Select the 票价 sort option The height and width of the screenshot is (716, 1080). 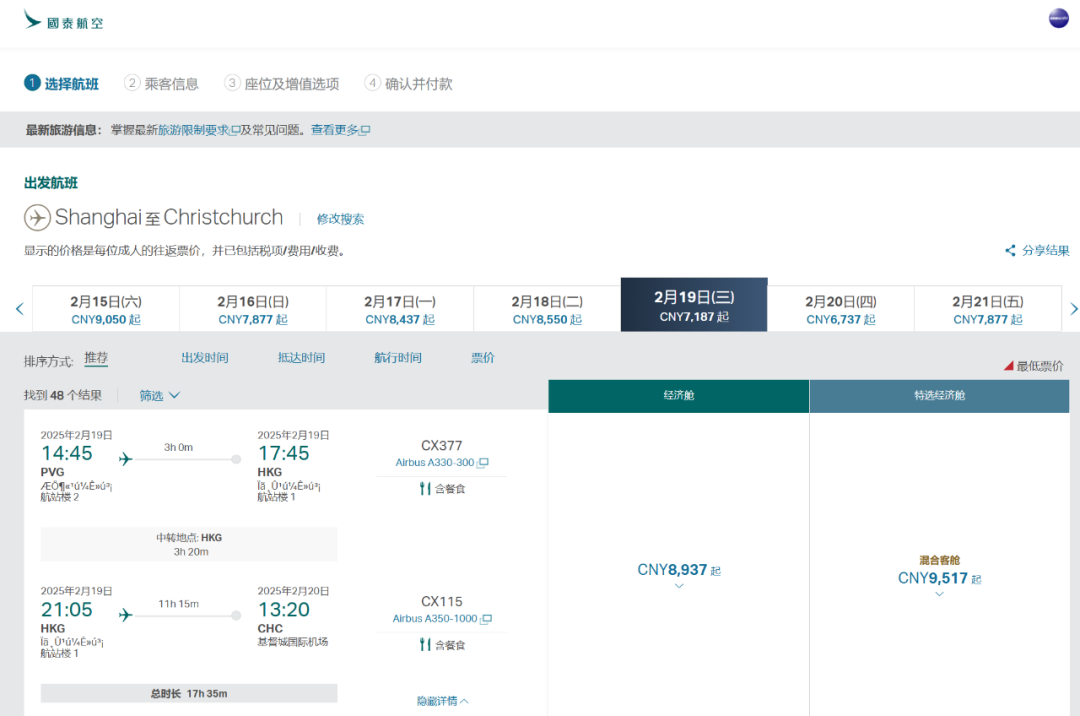pos(483,359)
